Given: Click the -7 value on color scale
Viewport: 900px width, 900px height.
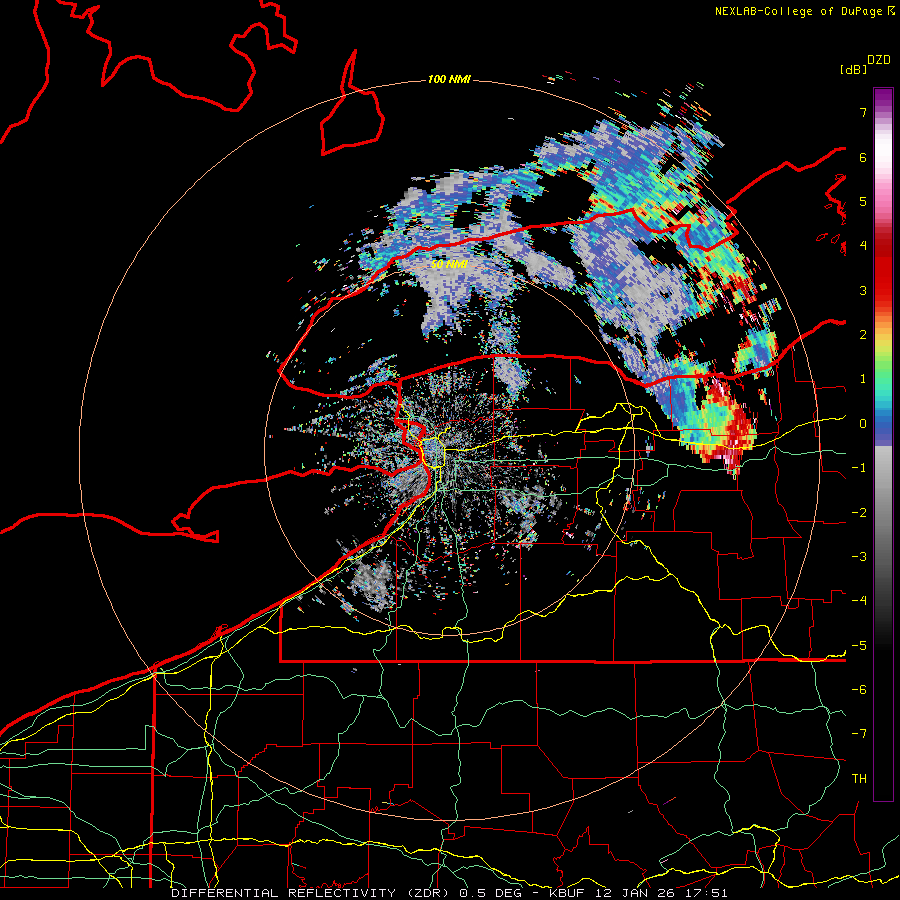Looking at the screenshot, I should point(859,734).
